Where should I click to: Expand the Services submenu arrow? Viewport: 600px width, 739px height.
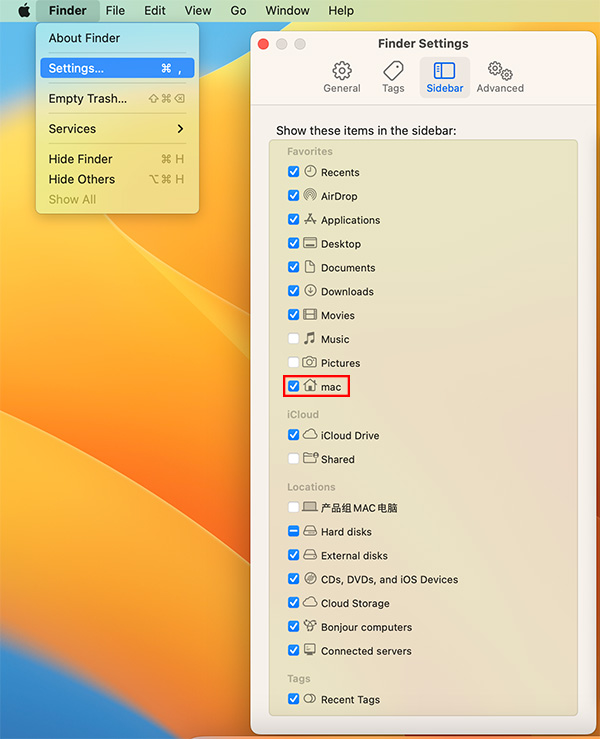pyautogui.click(x=180, y=129)
